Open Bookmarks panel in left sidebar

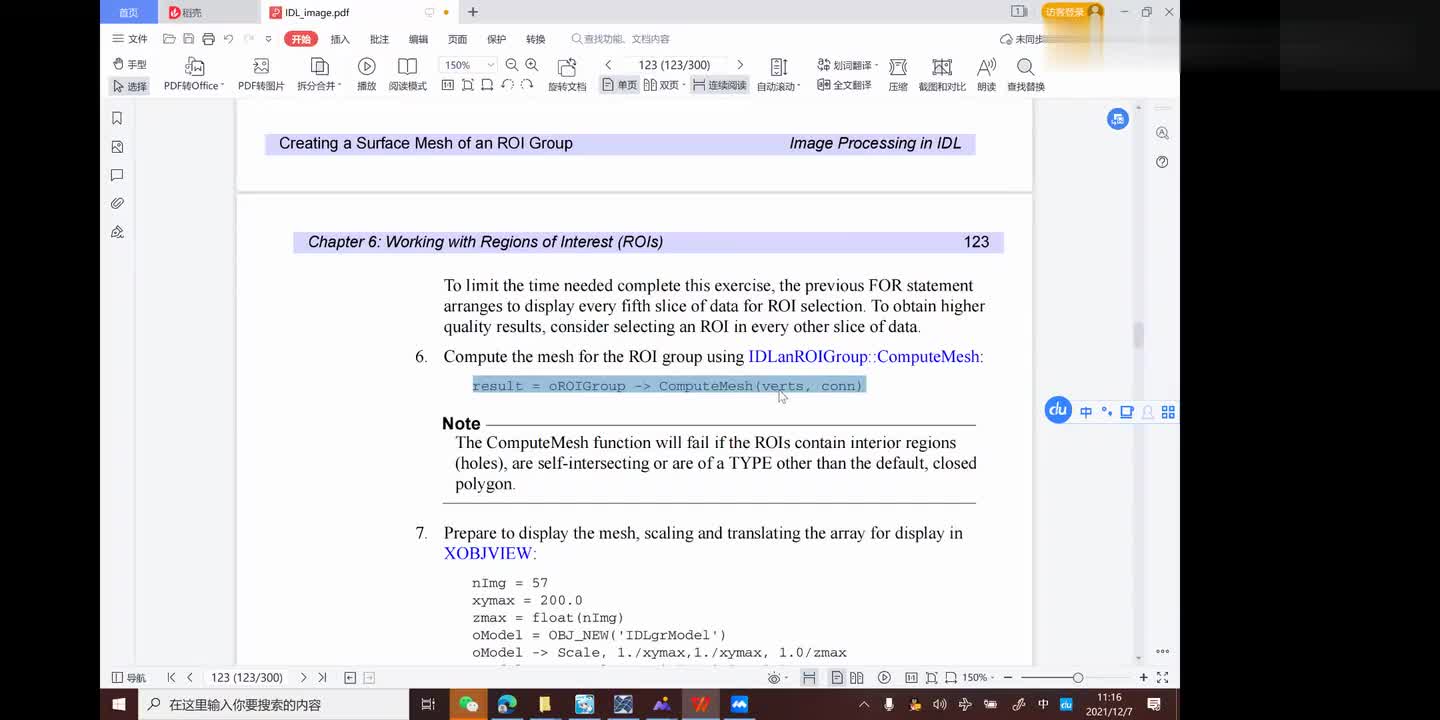coord(117,118)
